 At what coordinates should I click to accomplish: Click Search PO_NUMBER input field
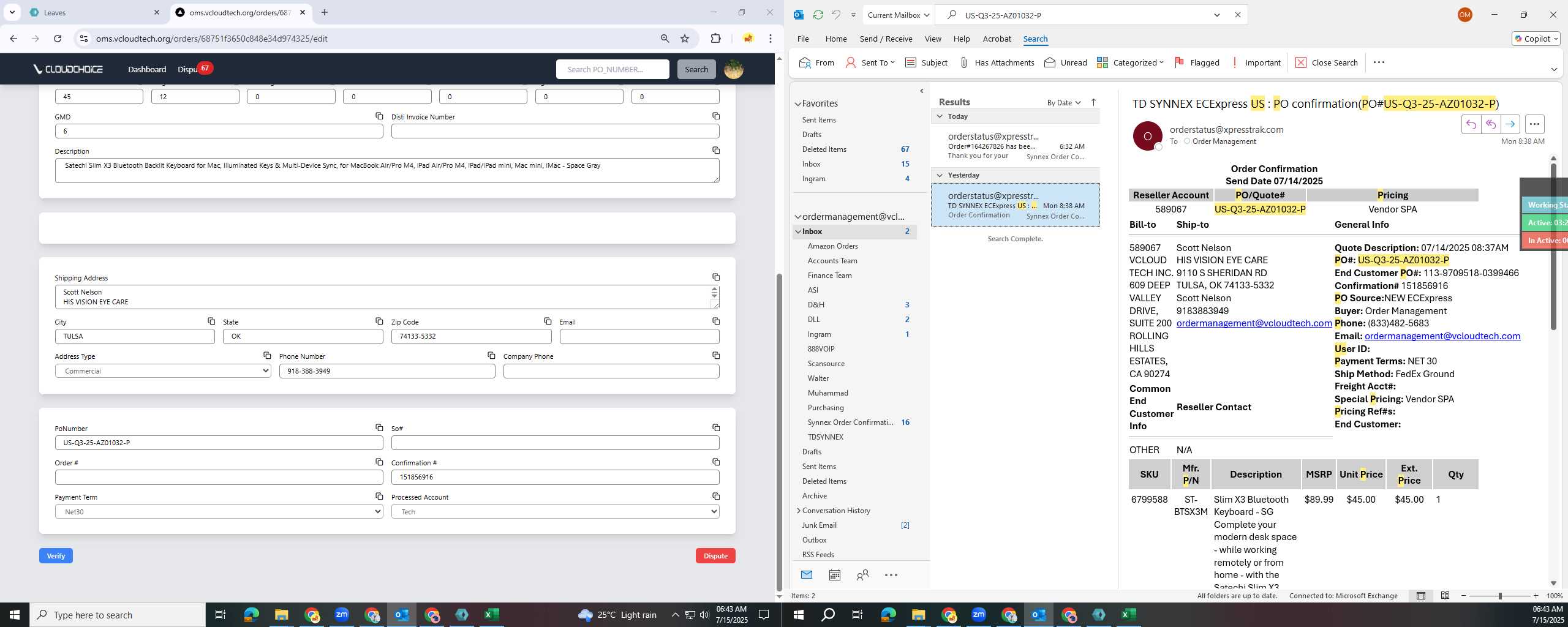[x=612, y=69]
